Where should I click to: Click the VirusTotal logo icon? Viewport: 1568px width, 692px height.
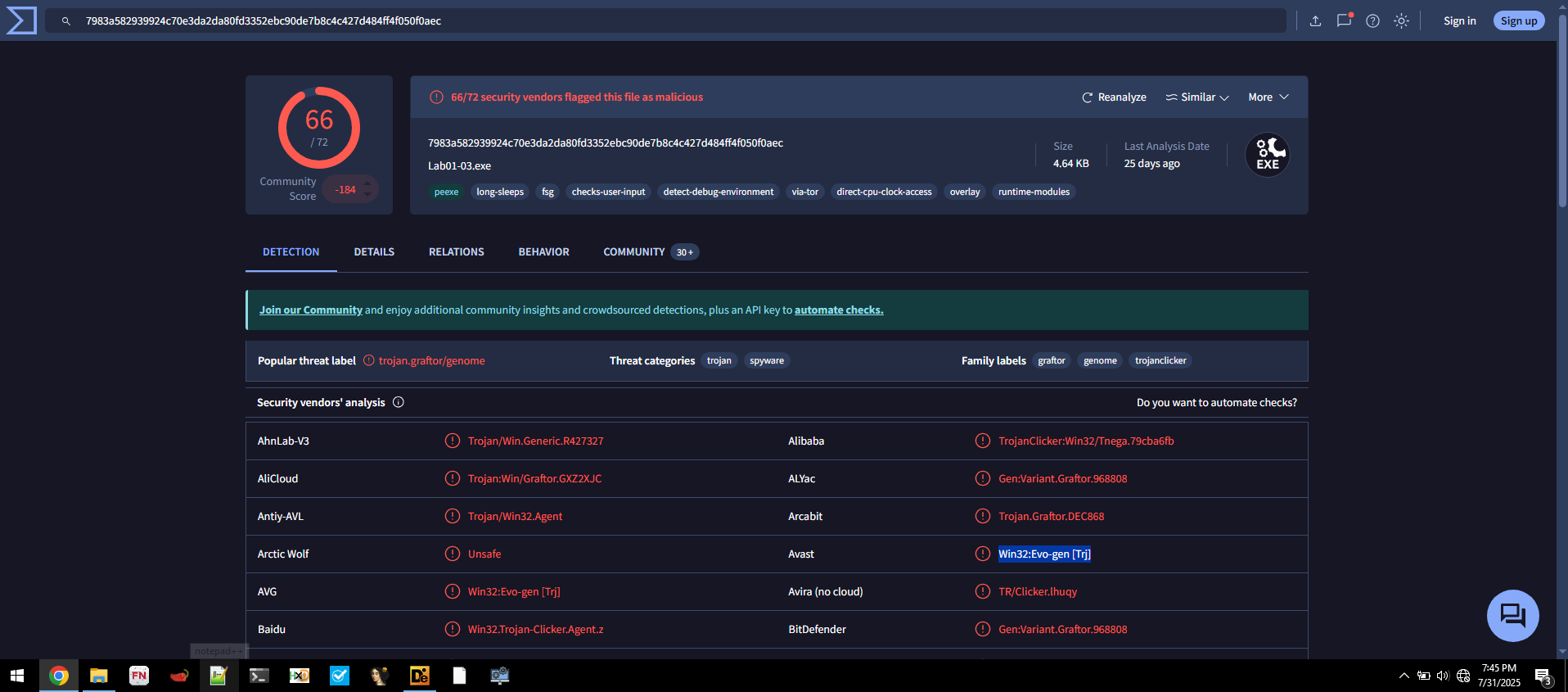tap(21, 20)
